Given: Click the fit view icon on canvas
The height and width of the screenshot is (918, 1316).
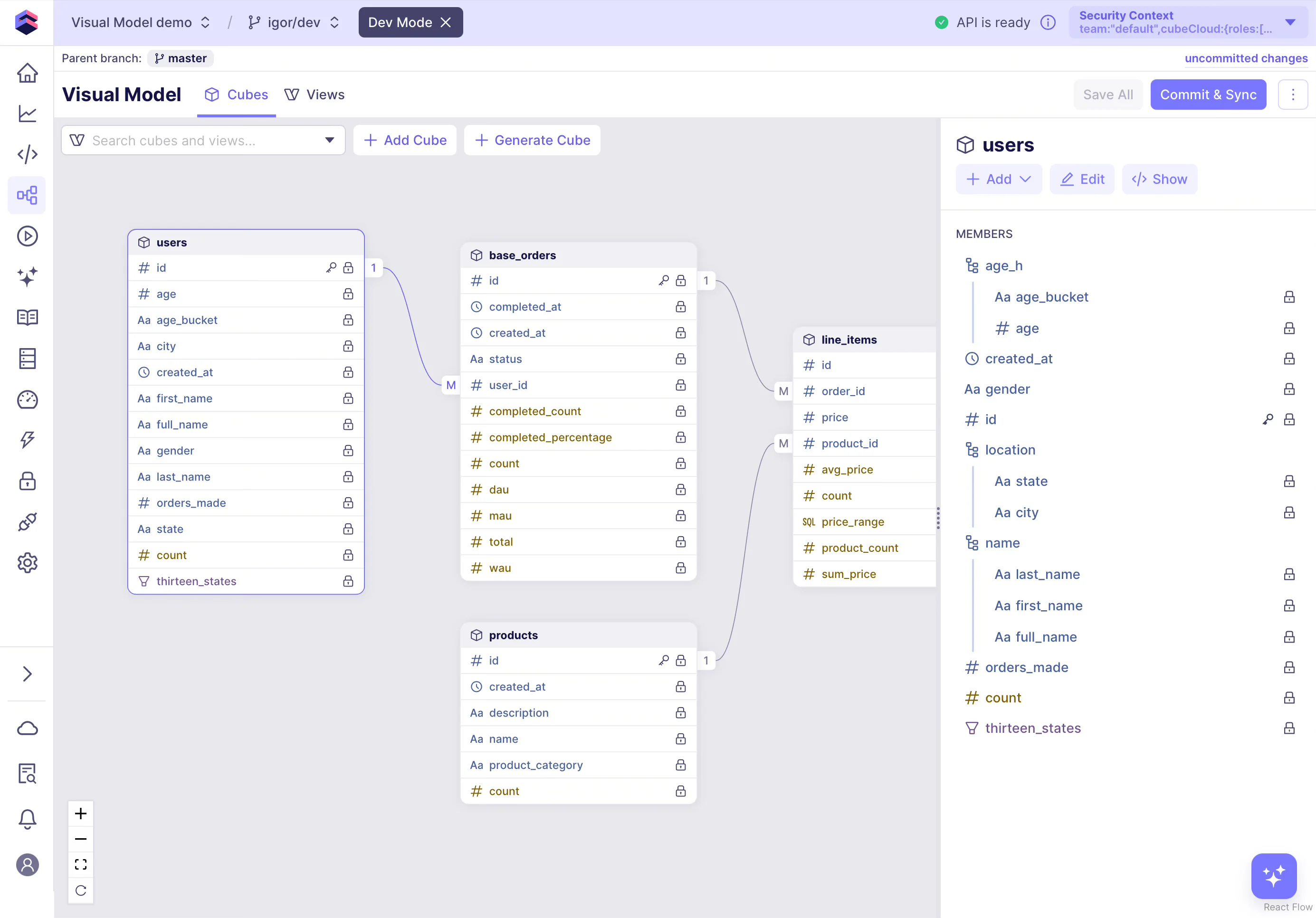Looking at the screenshot, I should [x=81, y=864].
